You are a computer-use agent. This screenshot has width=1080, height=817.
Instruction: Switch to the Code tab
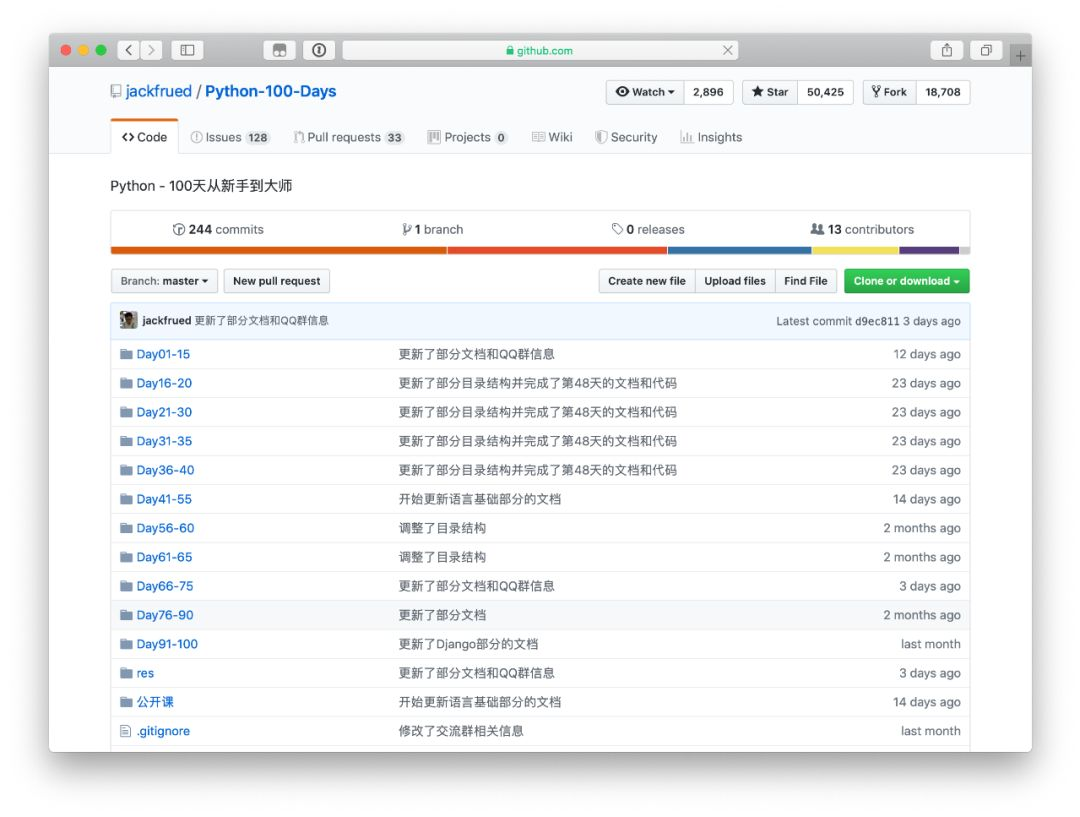pos(144,137)
